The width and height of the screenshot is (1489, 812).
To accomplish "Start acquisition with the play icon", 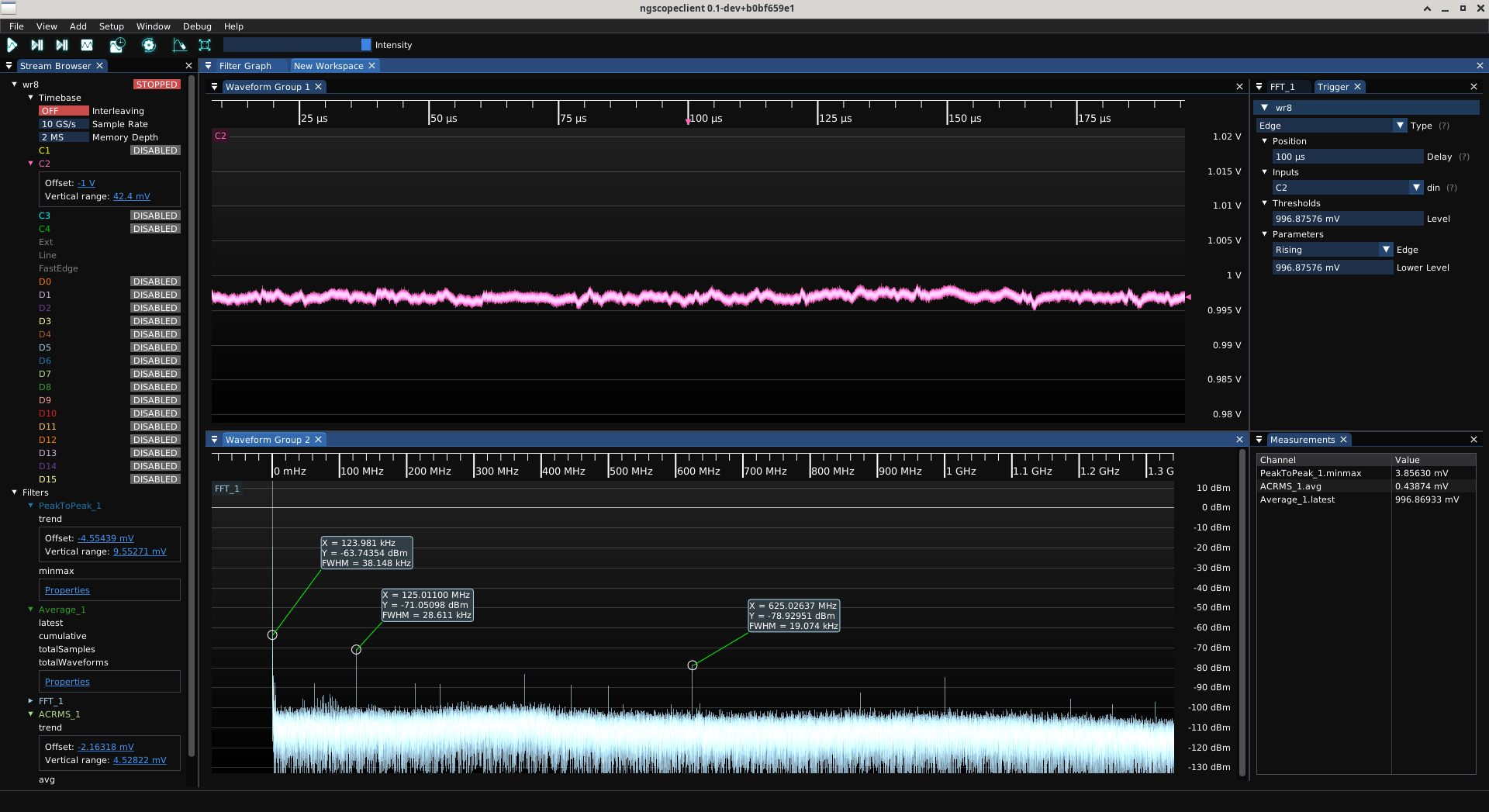I will (x=12, y=45).
